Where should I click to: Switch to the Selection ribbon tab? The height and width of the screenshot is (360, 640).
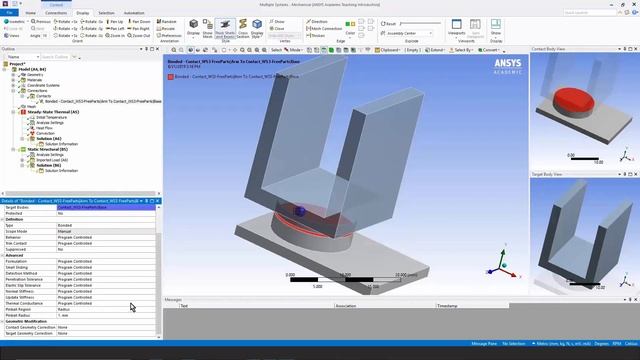click(x=106, y=13)
